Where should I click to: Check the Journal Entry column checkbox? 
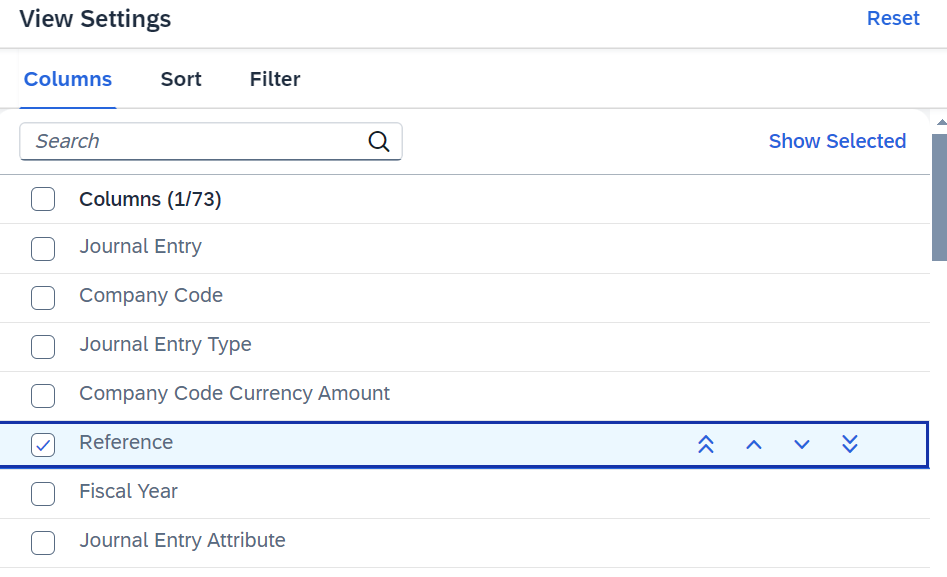click(x=43, y=249)
